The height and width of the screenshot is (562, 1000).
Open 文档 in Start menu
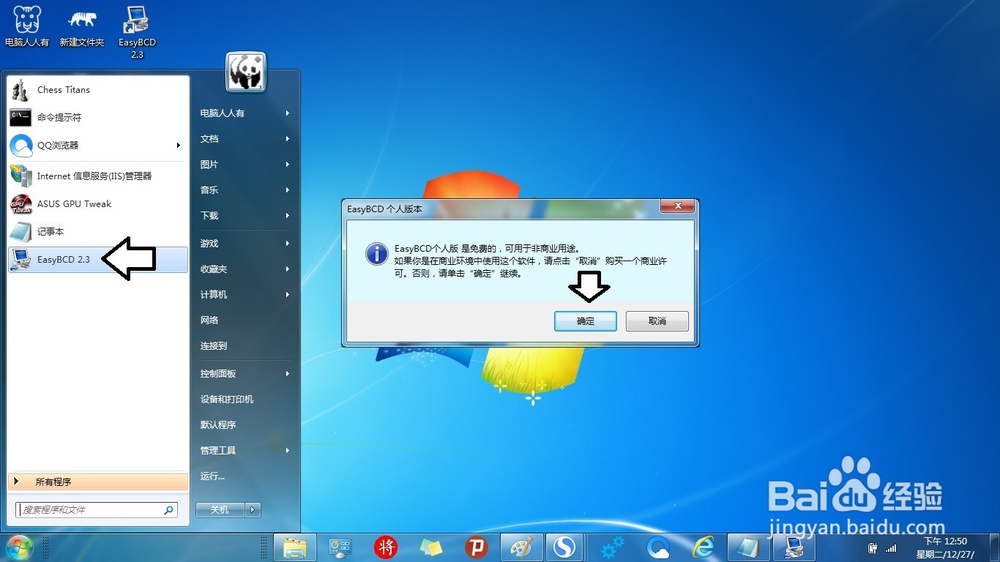[246, 138]
